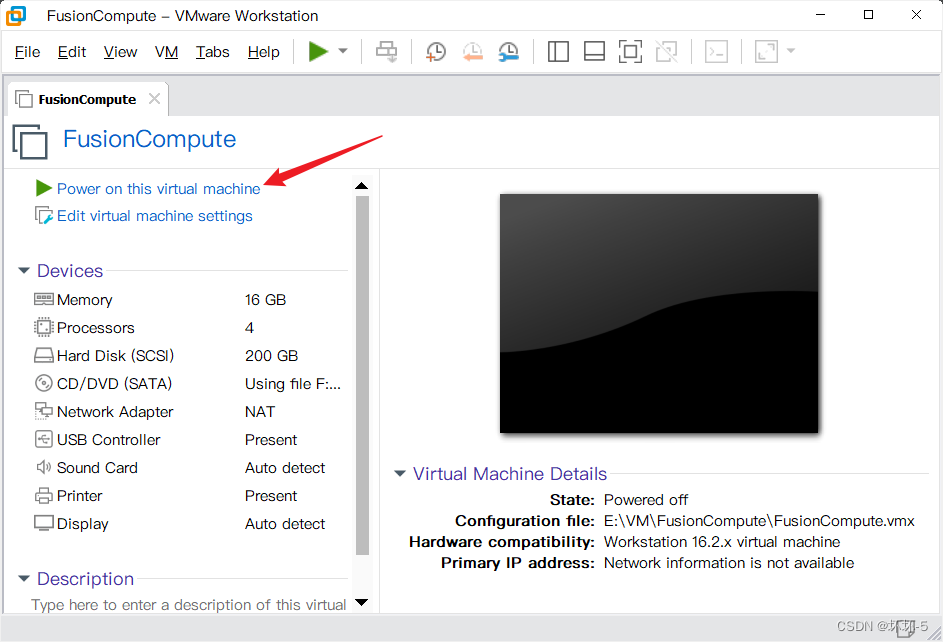Select the Memory device row label
Image resolution: width=943 pixels, height=642 pixels.
[84, 300]
